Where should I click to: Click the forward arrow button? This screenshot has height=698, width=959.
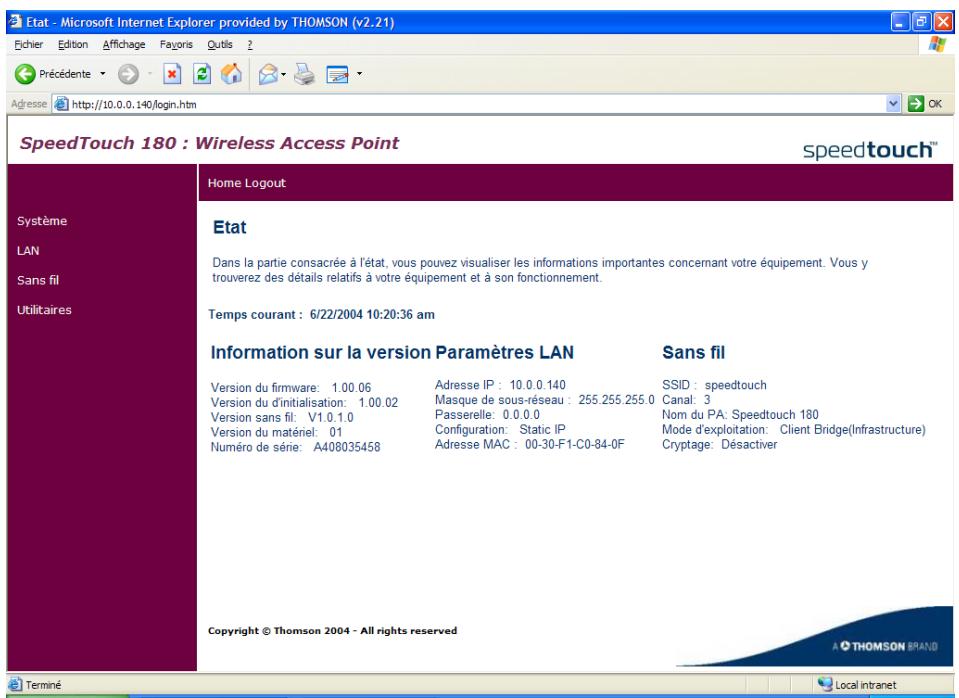[128, 74]
